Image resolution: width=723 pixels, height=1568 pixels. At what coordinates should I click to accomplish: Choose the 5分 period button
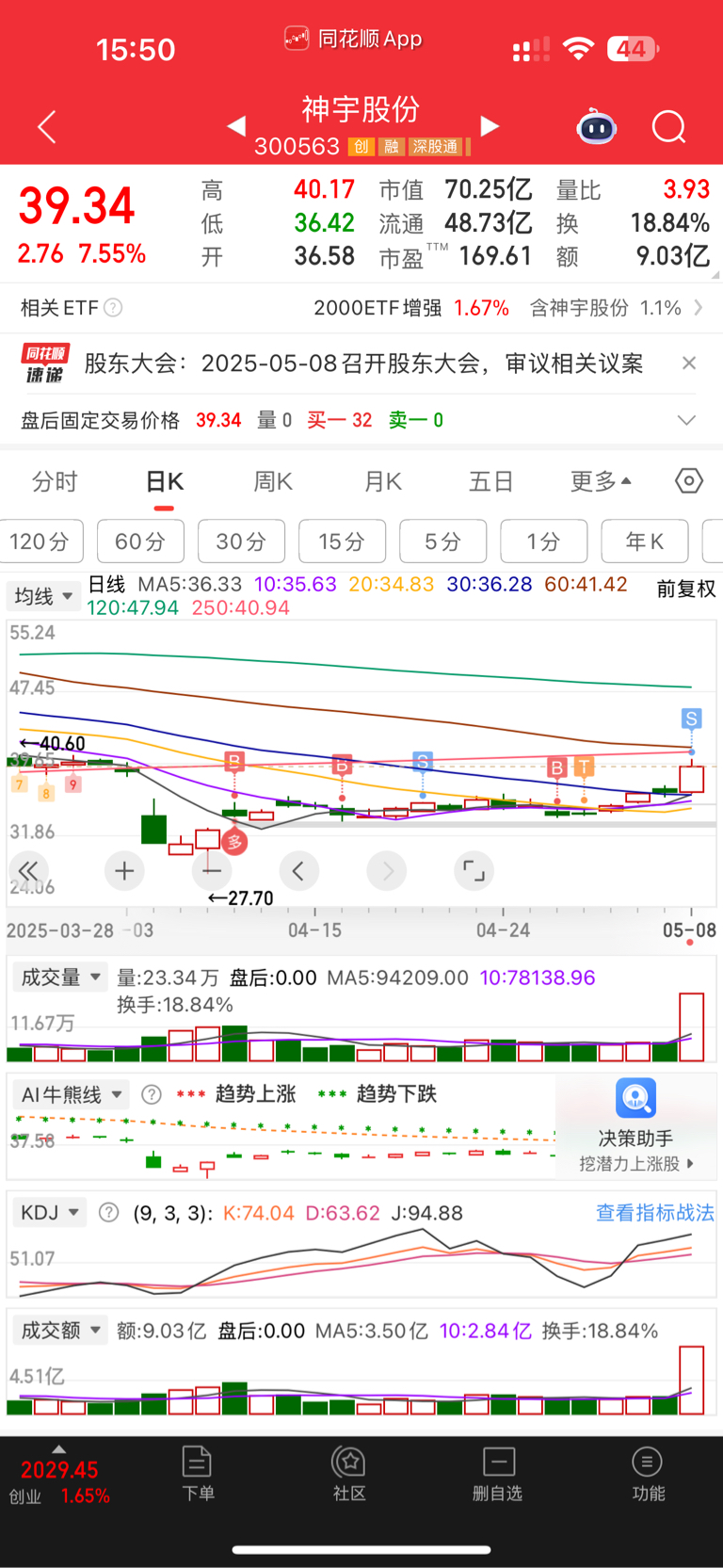[442, 541]
